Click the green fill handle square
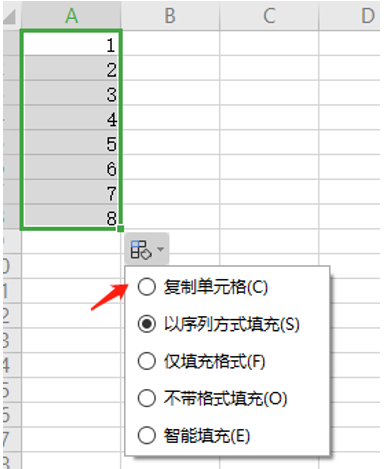 121,229
